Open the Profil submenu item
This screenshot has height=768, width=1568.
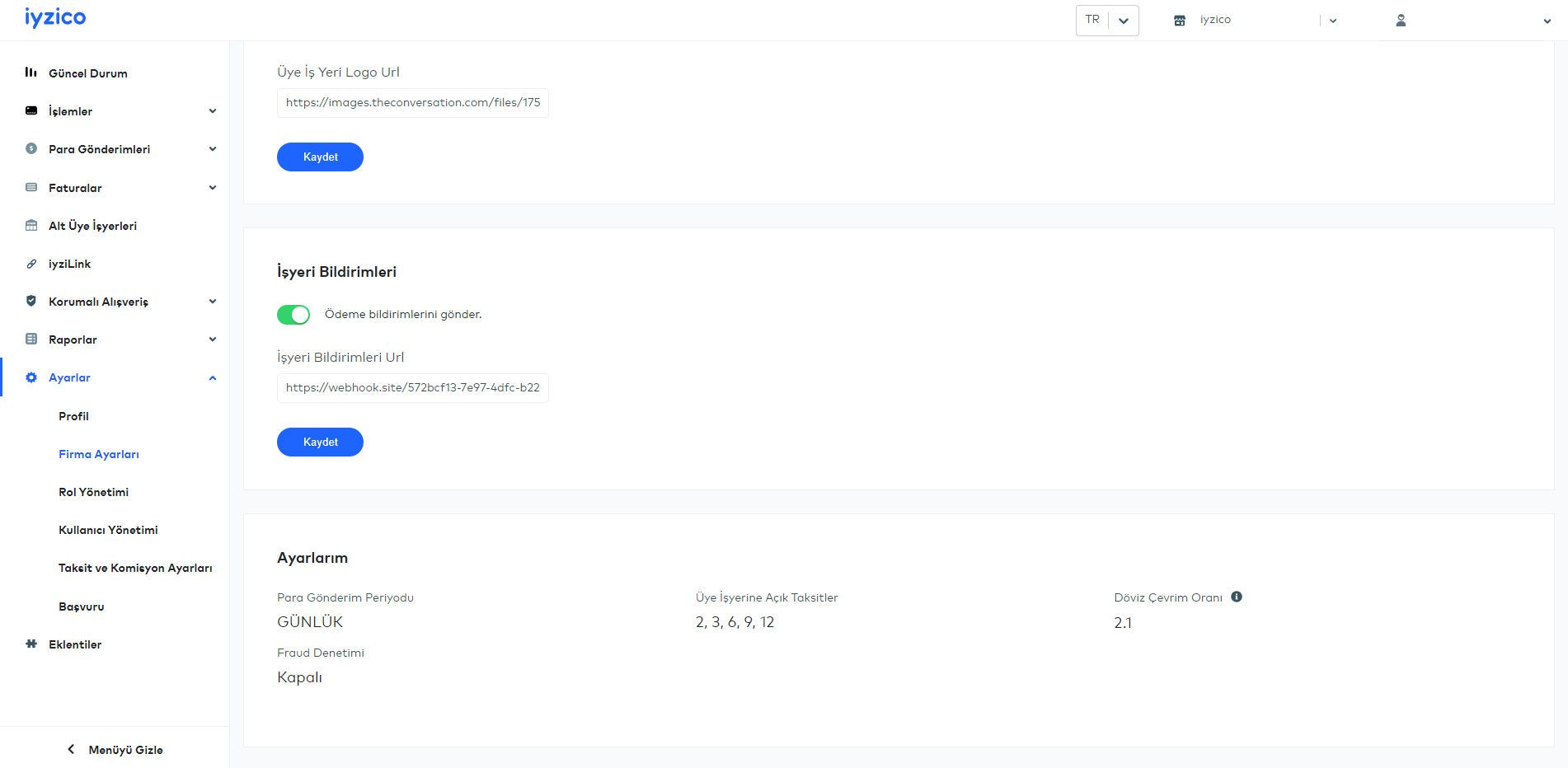pos(73,416)
